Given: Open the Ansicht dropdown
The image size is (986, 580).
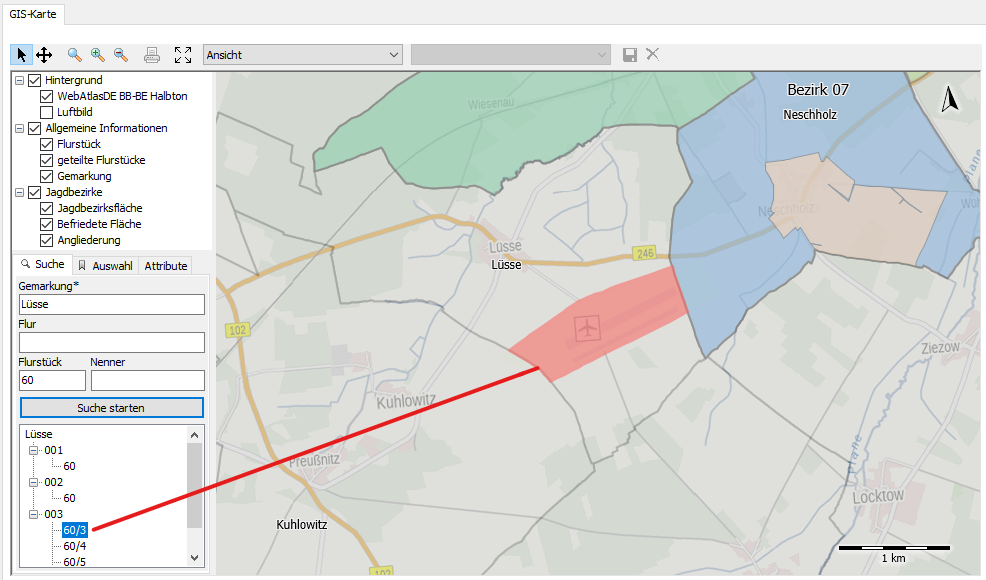Looking at the screenshot, I should click(302, 55).
